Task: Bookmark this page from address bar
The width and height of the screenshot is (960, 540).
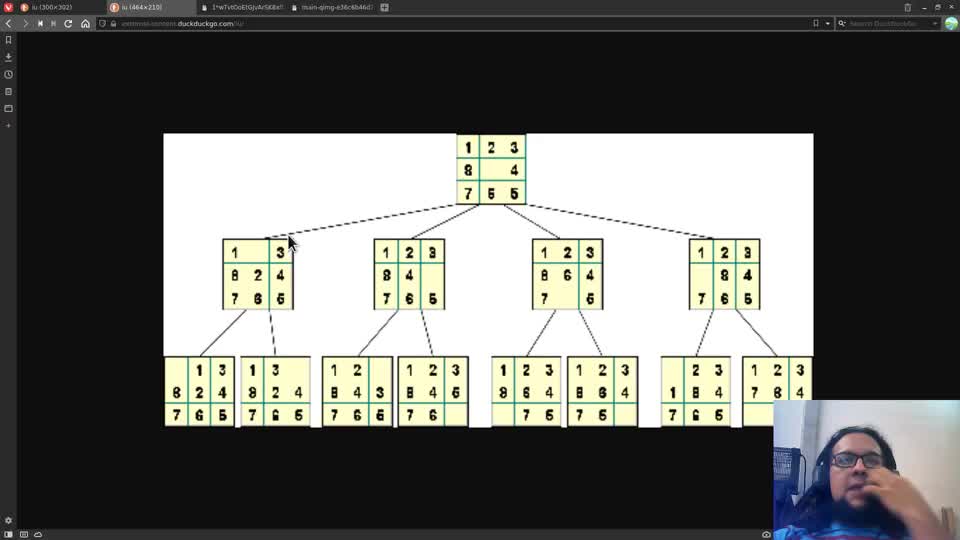Action: 816,23
